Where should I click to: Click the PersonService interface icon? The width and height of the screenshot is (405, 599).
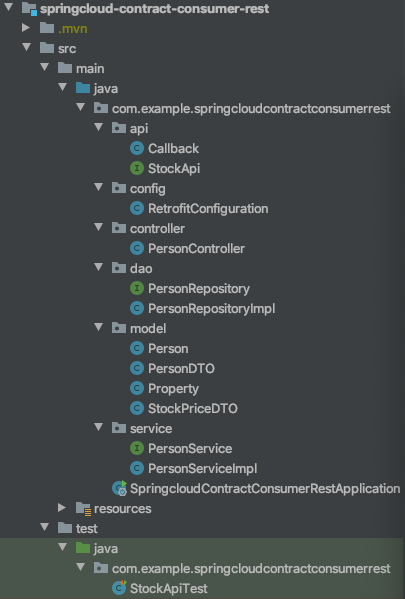pyautogui.click(x=137, y=448)
